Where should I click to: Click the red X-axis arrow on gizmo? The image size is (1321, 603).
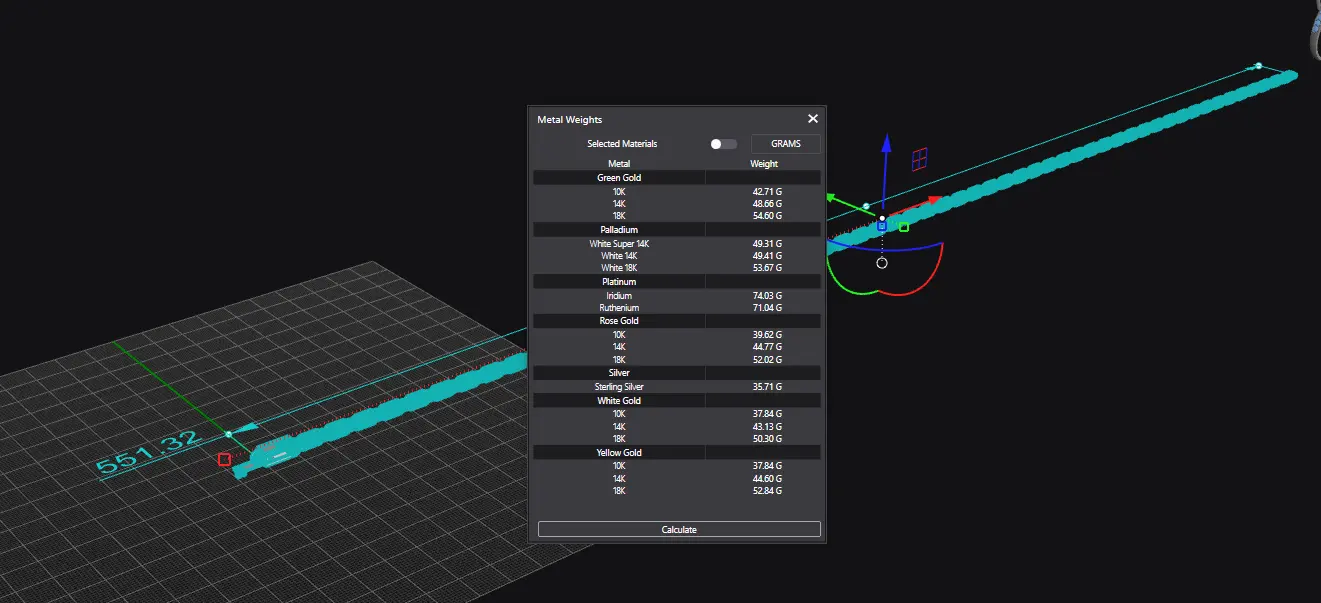tap(934, 200)
